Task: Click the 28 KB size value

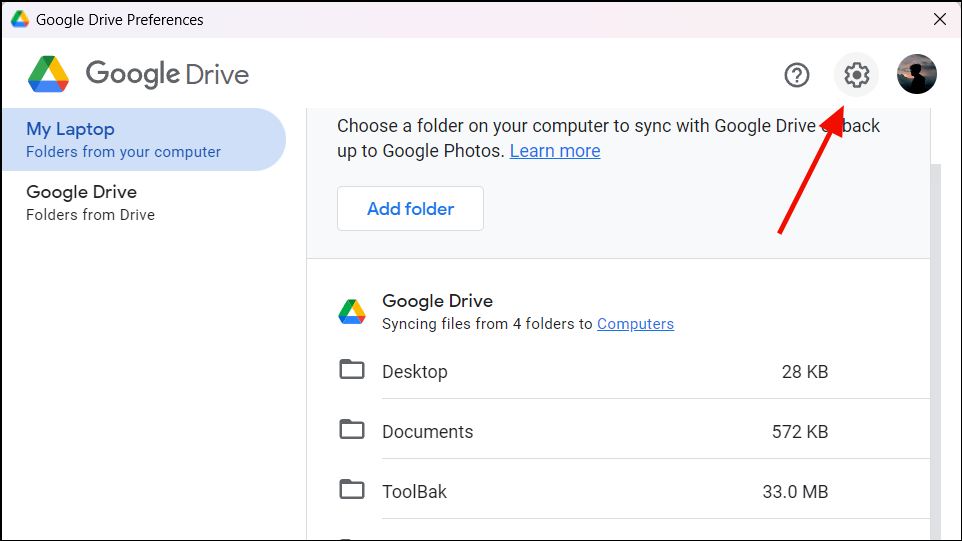Action: tap(805, 372)
